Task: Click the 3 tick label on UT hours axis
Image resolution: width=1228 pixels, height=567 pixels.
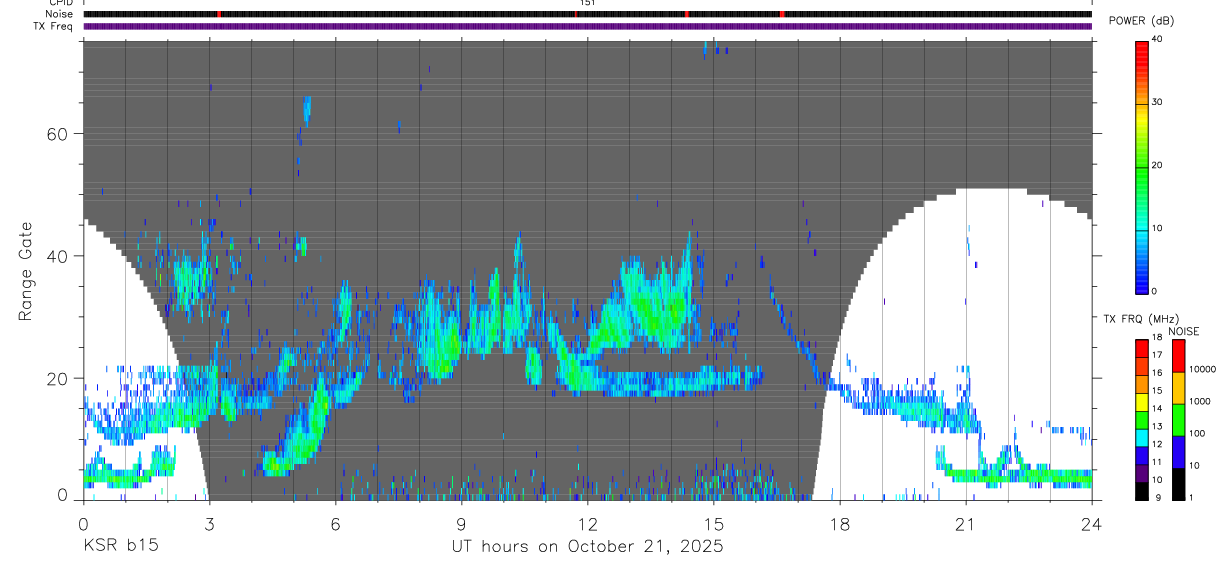Action: coord(209,524)
